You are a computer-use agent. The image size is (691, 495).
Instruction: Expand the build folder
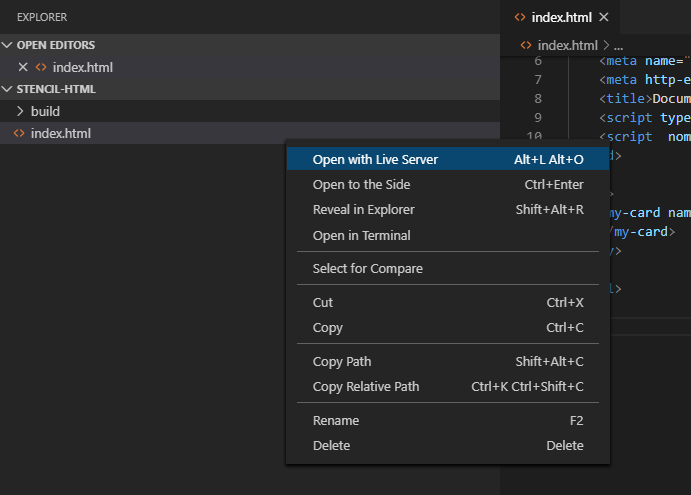pyautogui.click(x=20, y=111)
